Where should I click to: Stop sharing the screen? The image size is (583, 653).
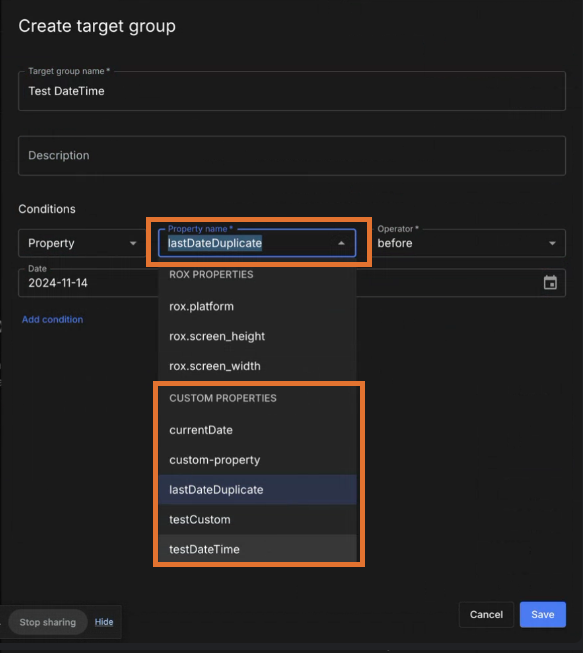coord(48,622)
